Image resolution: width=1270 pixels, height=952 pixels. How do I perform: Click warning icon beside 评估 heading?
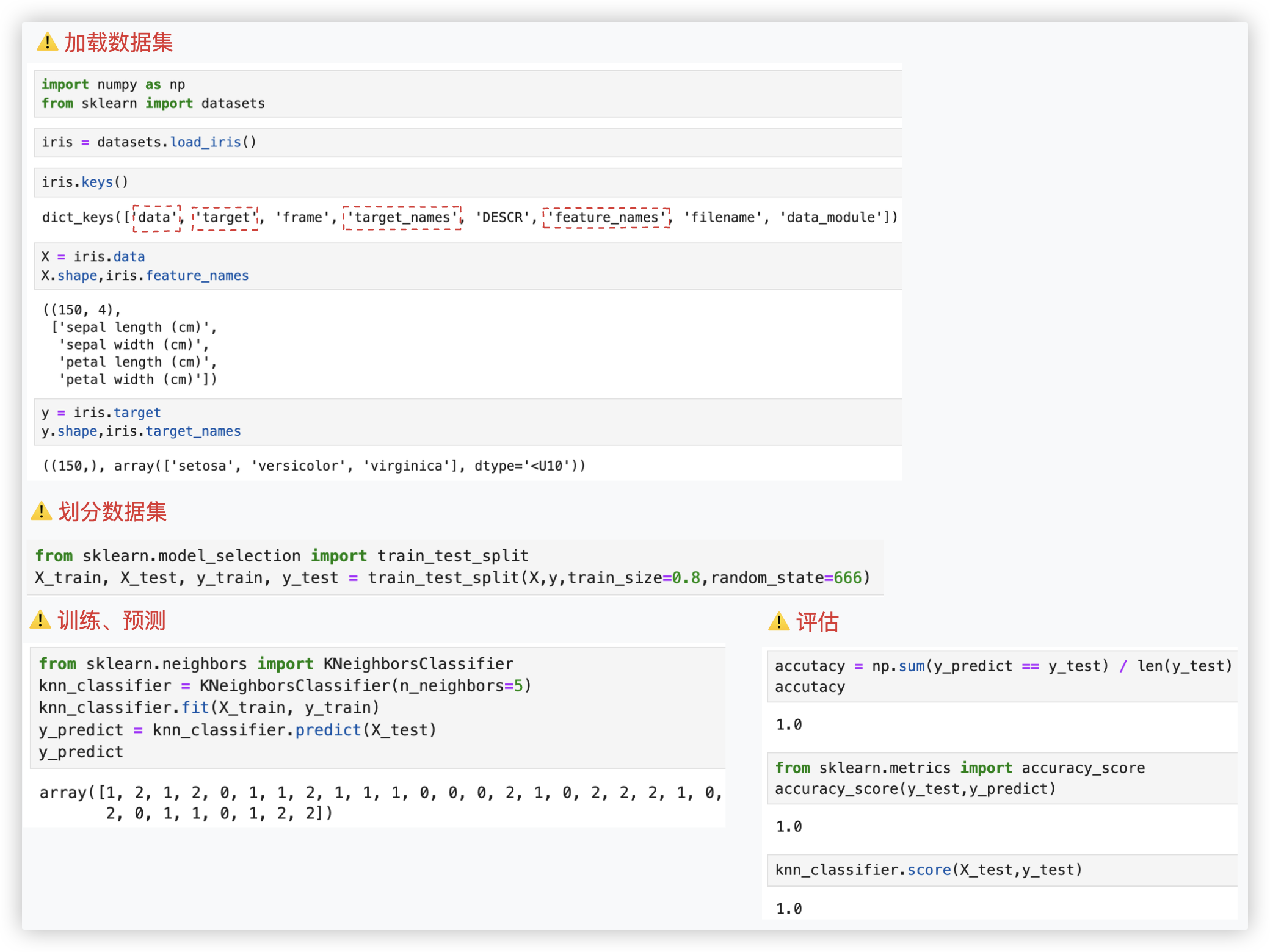pyautogui.click(x=778, y=622)
